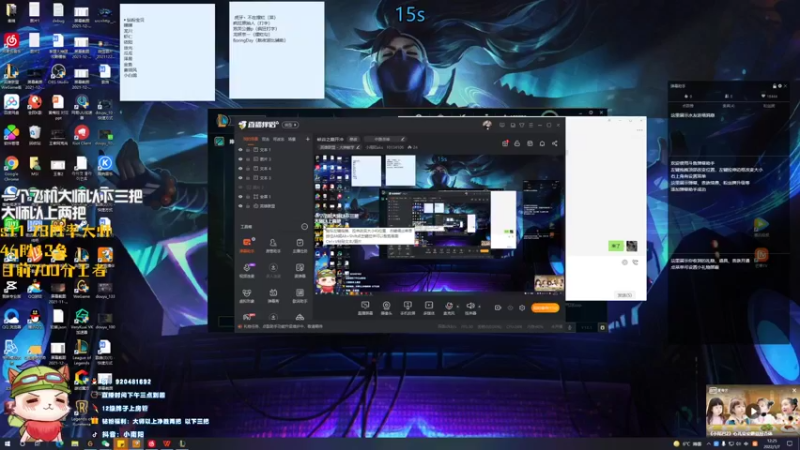Open streaming settings with the gear icon
800x450 pixels.
point(522,308)
